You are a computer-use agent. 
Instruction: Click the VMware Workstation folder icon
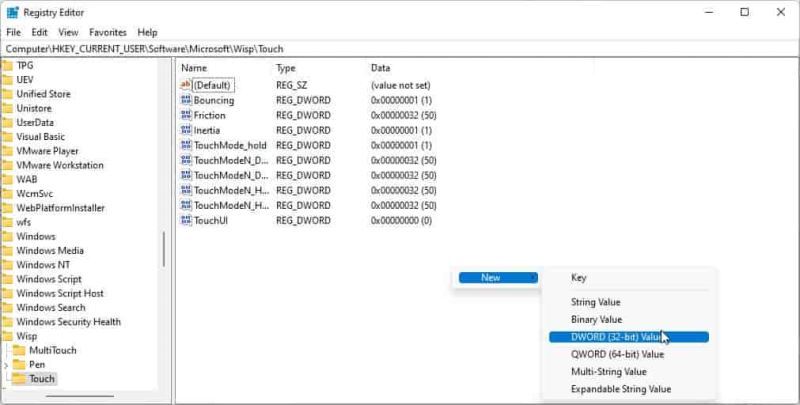tap(7, 165)
